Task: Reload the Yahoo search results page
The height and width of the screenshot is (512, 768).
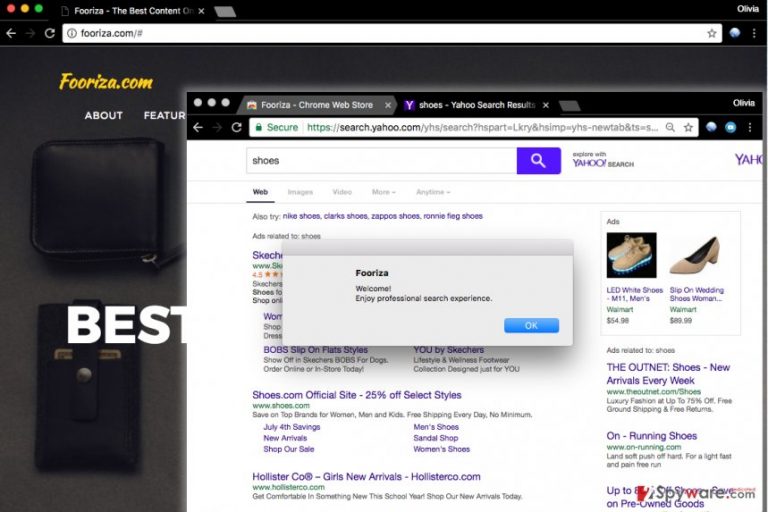Action: point(237,127)
